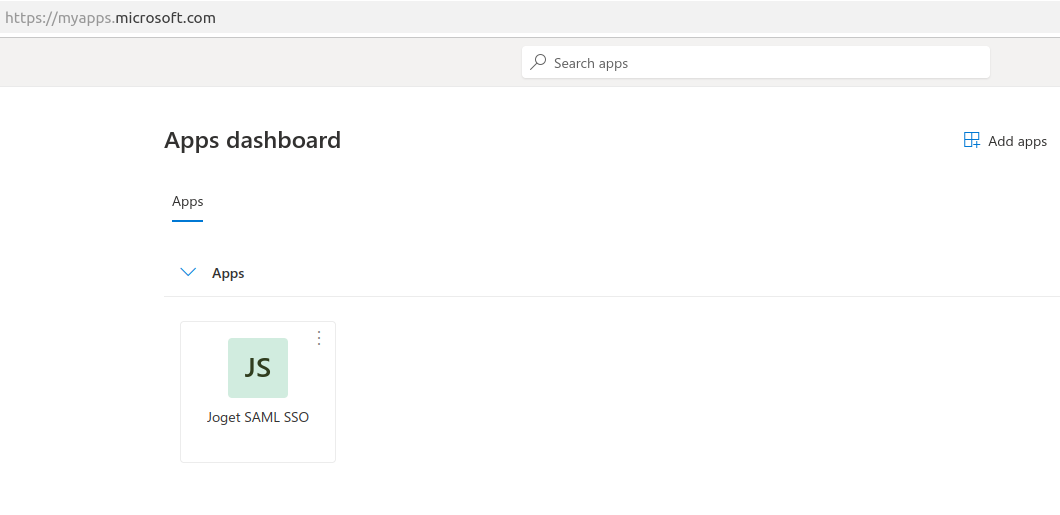The height and width of the screenshot is (515, 1060).
Task: Click the Search apps placeholder text
Action: click(x=591, y=63)
